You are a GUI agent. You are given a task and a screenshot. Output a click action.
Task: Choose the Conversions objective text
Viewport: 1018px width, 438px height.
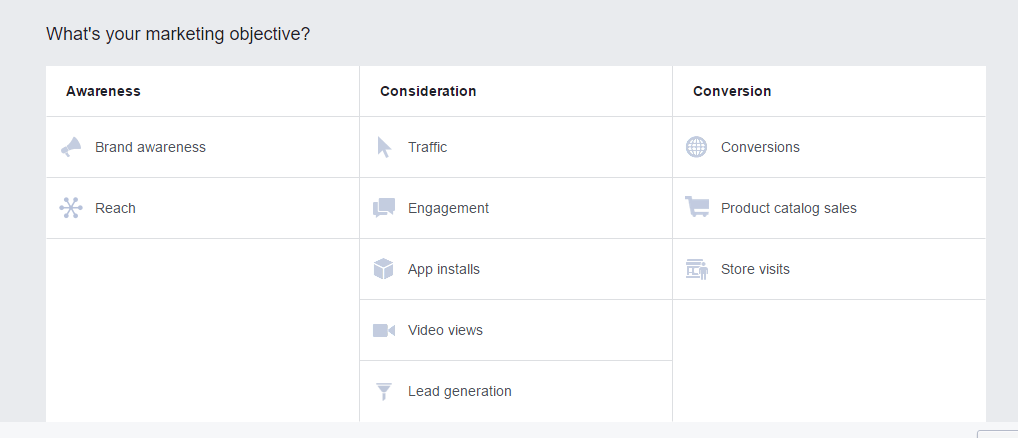(x=760, y=147)
